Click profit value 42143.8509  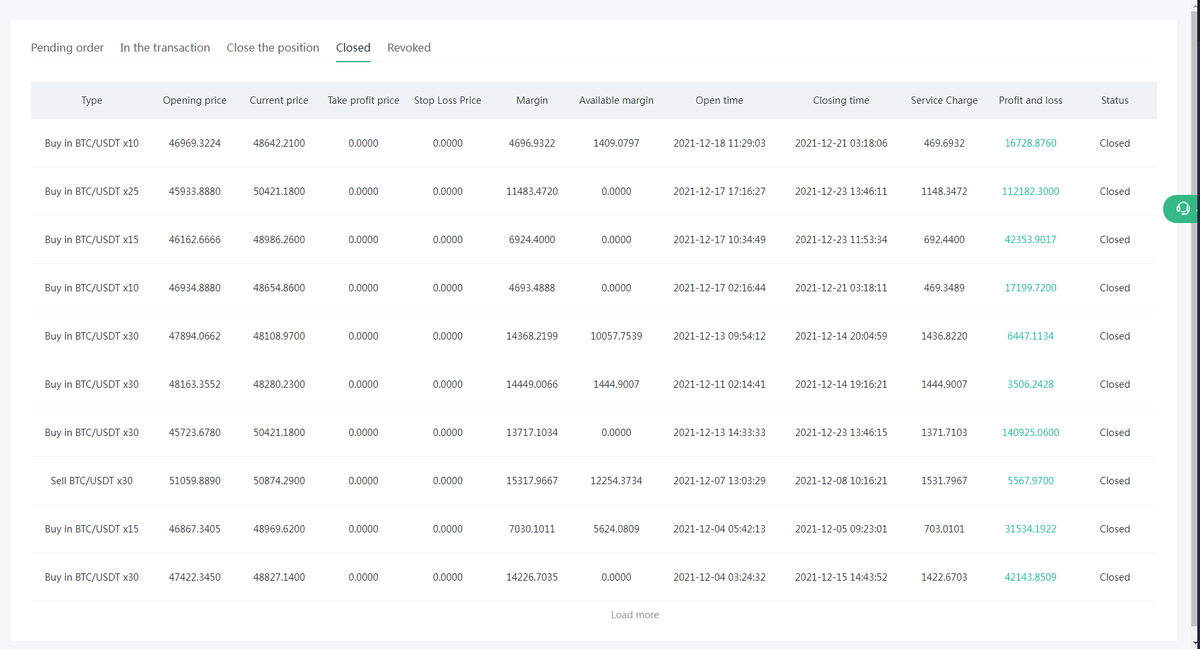click(1030, 577)
